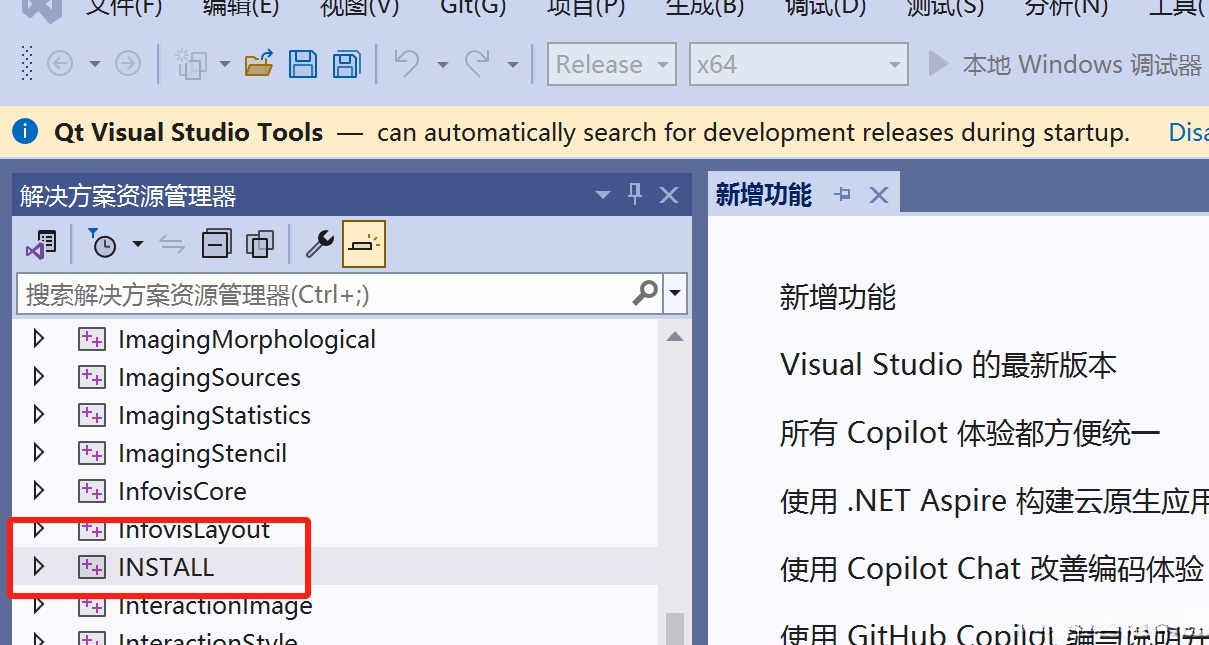Viewport: 1209px width, 645px height.
Task: Expand the ImagingSources project node
Action: click(39, 377)
